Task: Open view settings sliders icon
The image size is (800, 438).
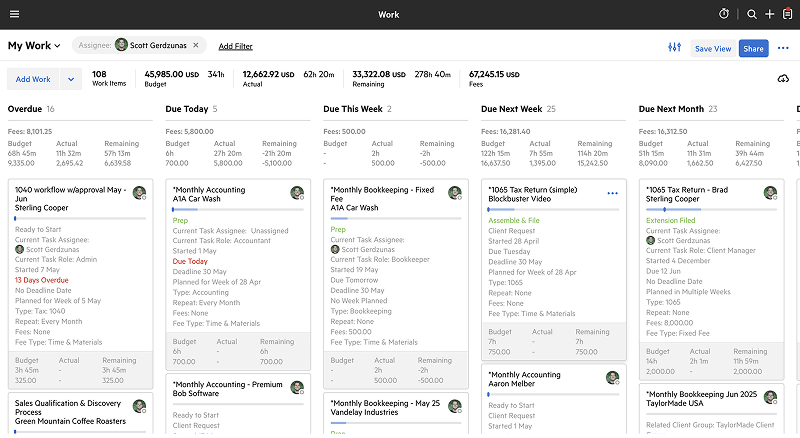Action: point(674,48)
